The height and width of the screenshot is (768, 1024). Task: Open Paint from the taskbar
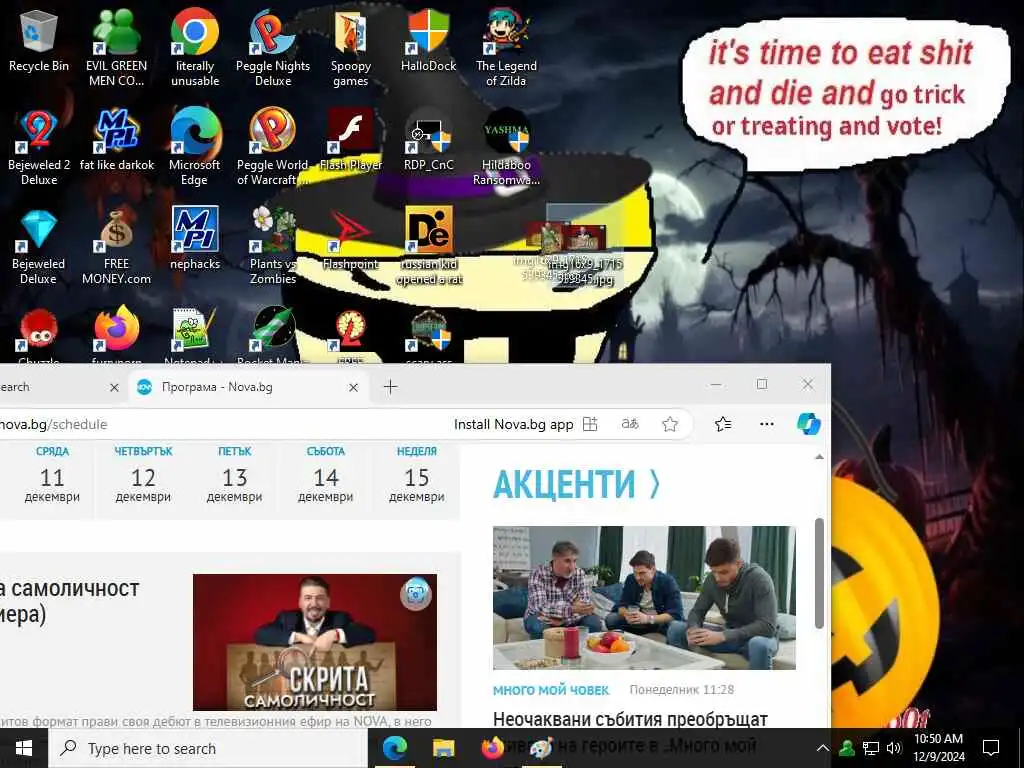coord(541,748)
